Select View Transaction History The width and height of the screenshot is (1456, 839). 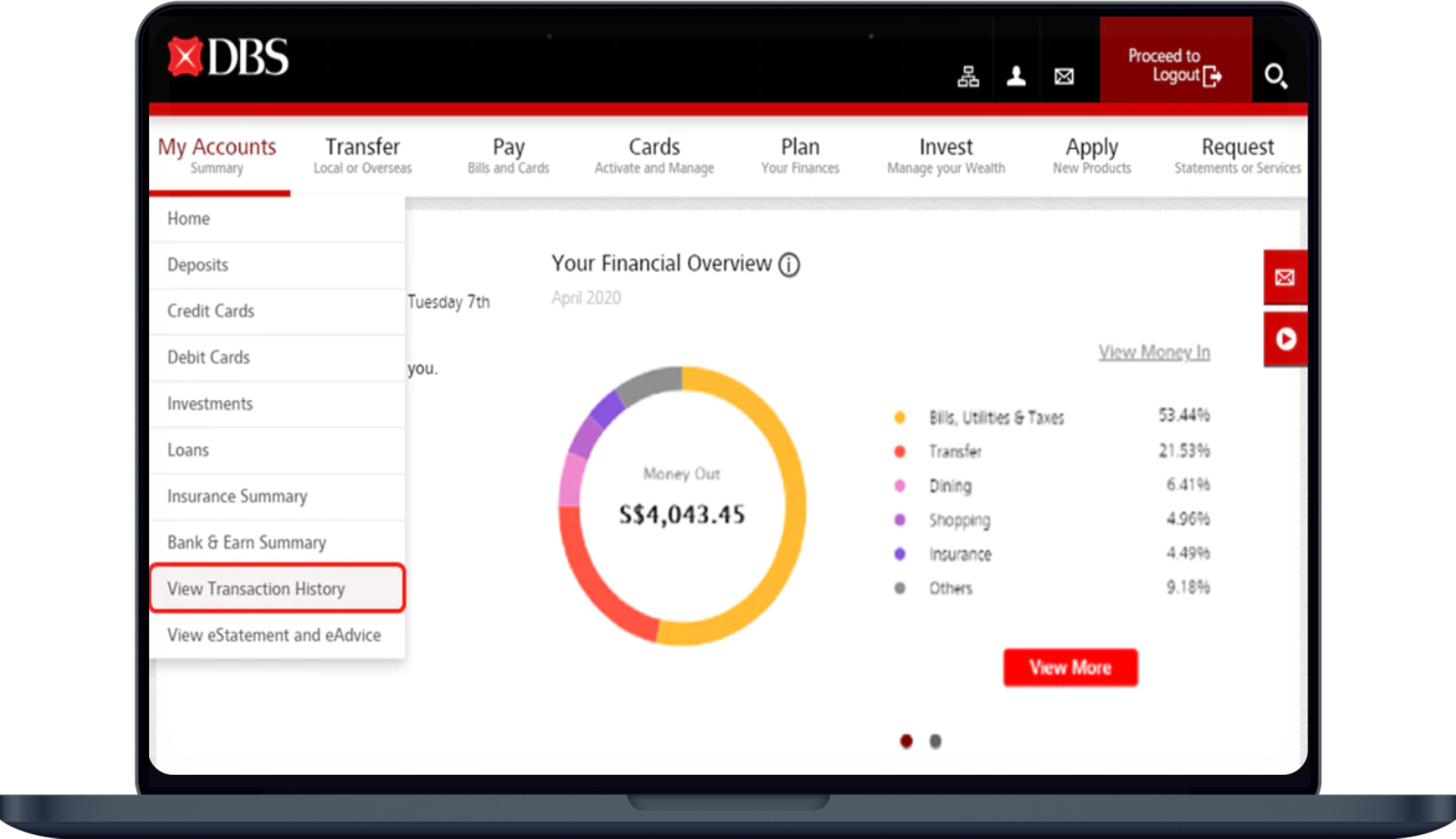click(x=277, y=588)
